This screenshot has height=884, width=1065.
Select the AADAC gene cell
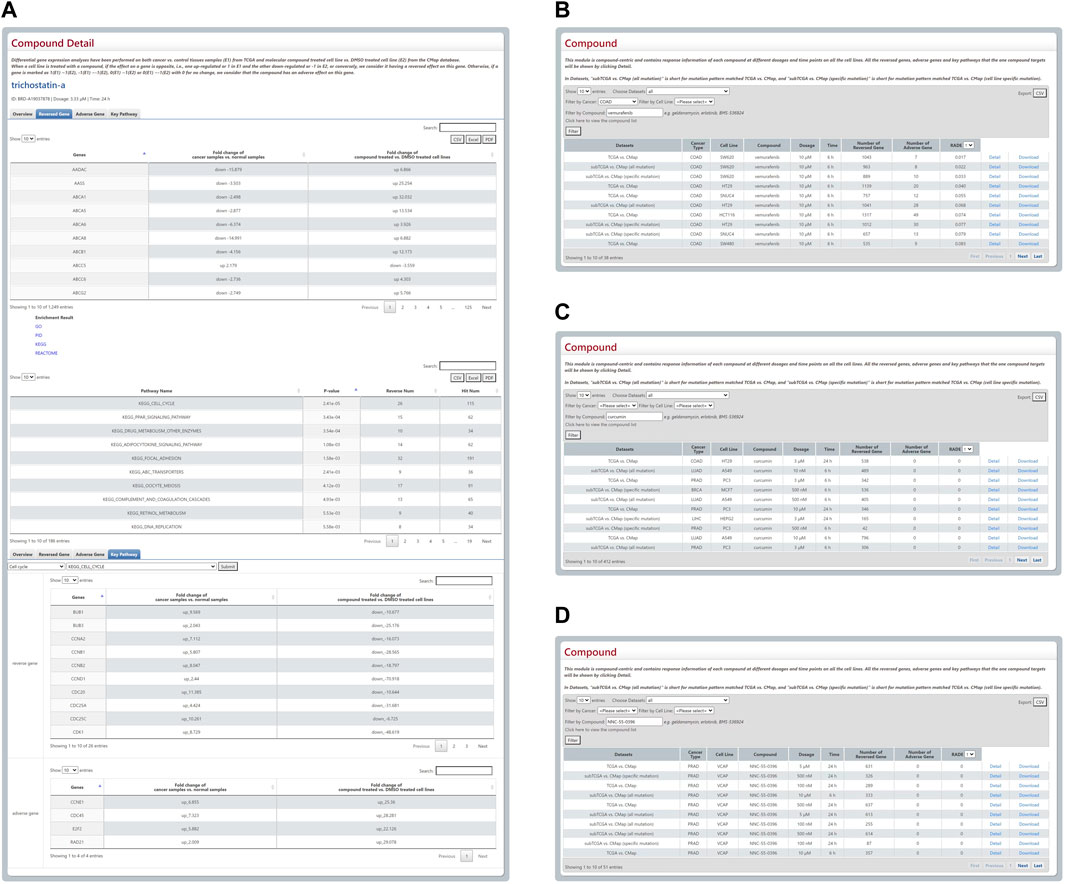pyautogui.click(x=79, y=170)
